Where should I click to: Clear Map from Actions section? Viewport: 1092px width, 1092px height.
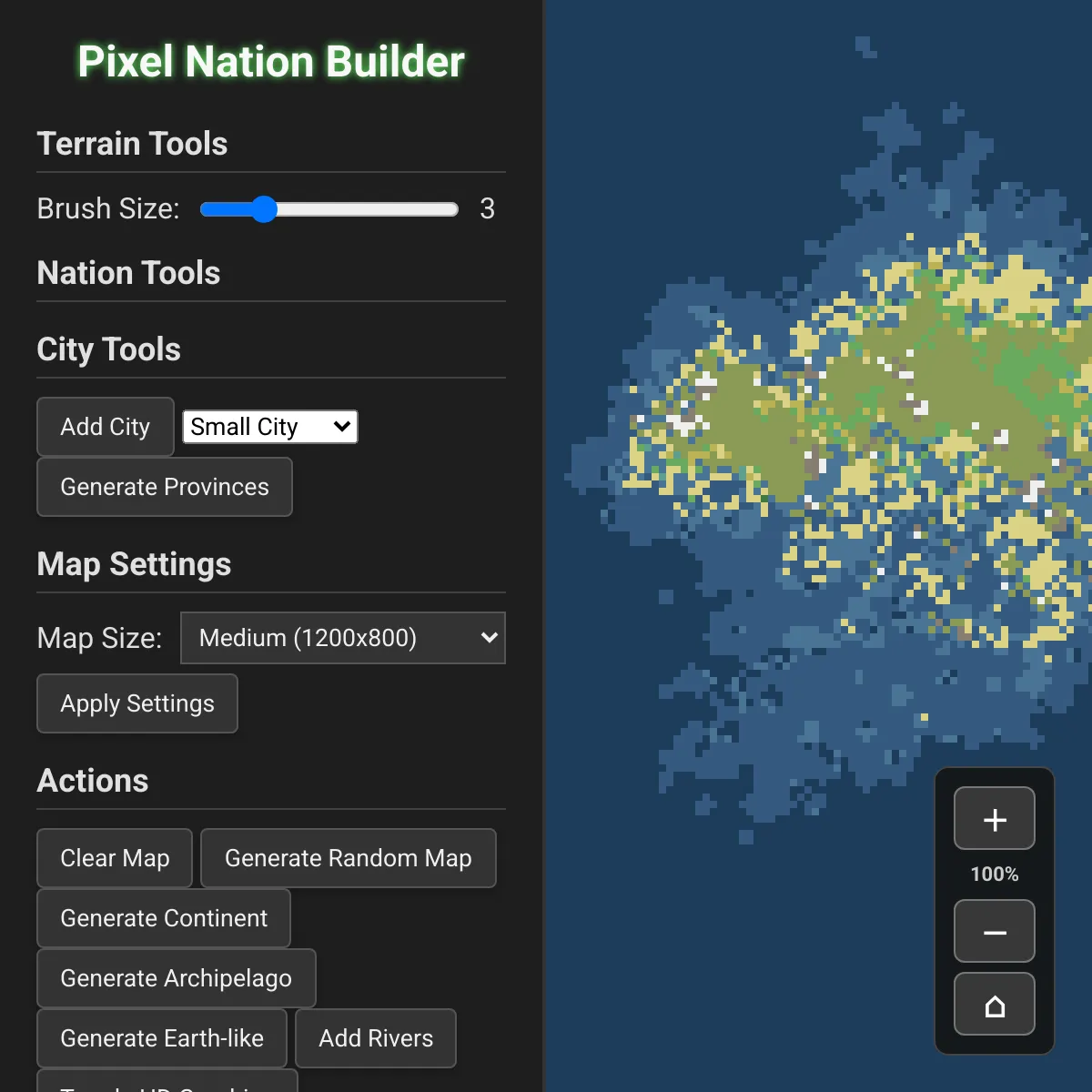pos(115,858)
